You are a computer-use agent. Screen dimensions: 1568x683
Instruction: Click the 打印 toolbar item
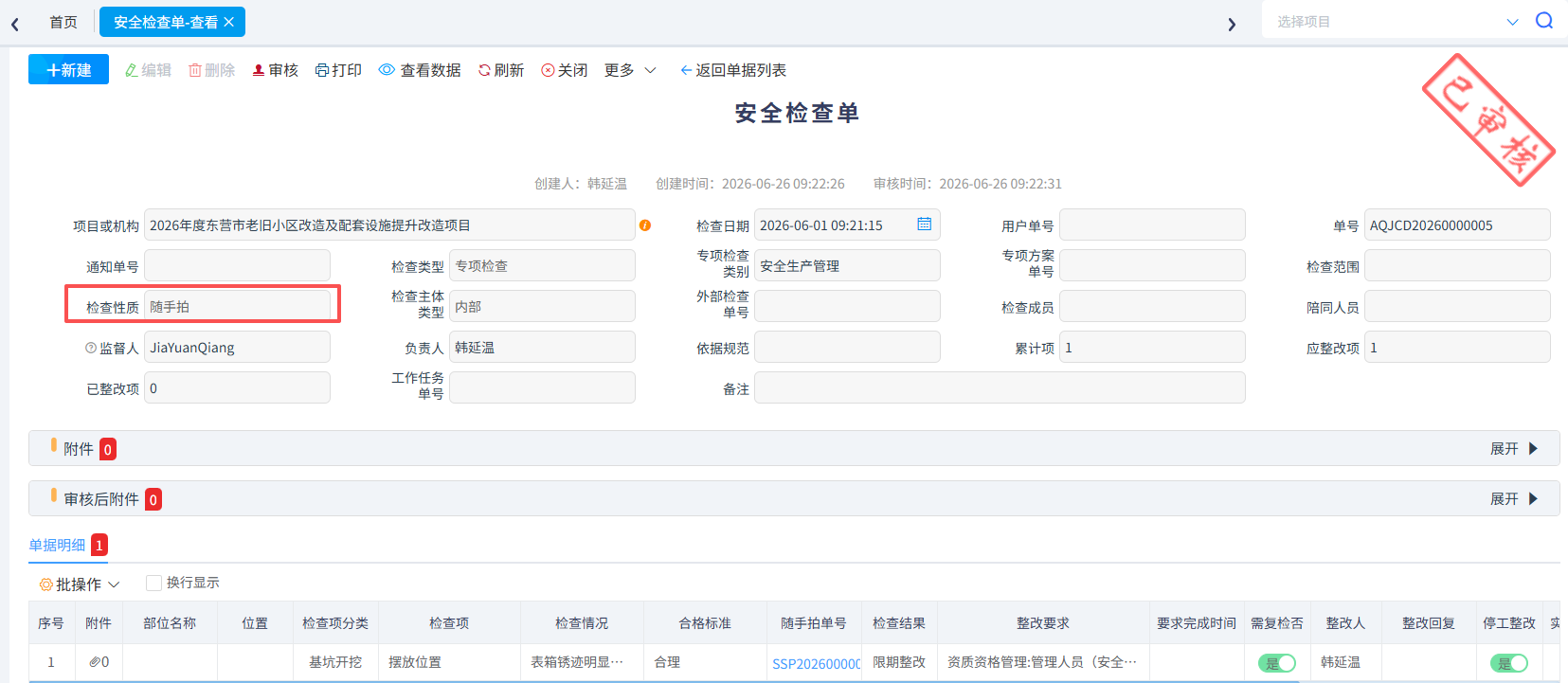tap(338, 70)
